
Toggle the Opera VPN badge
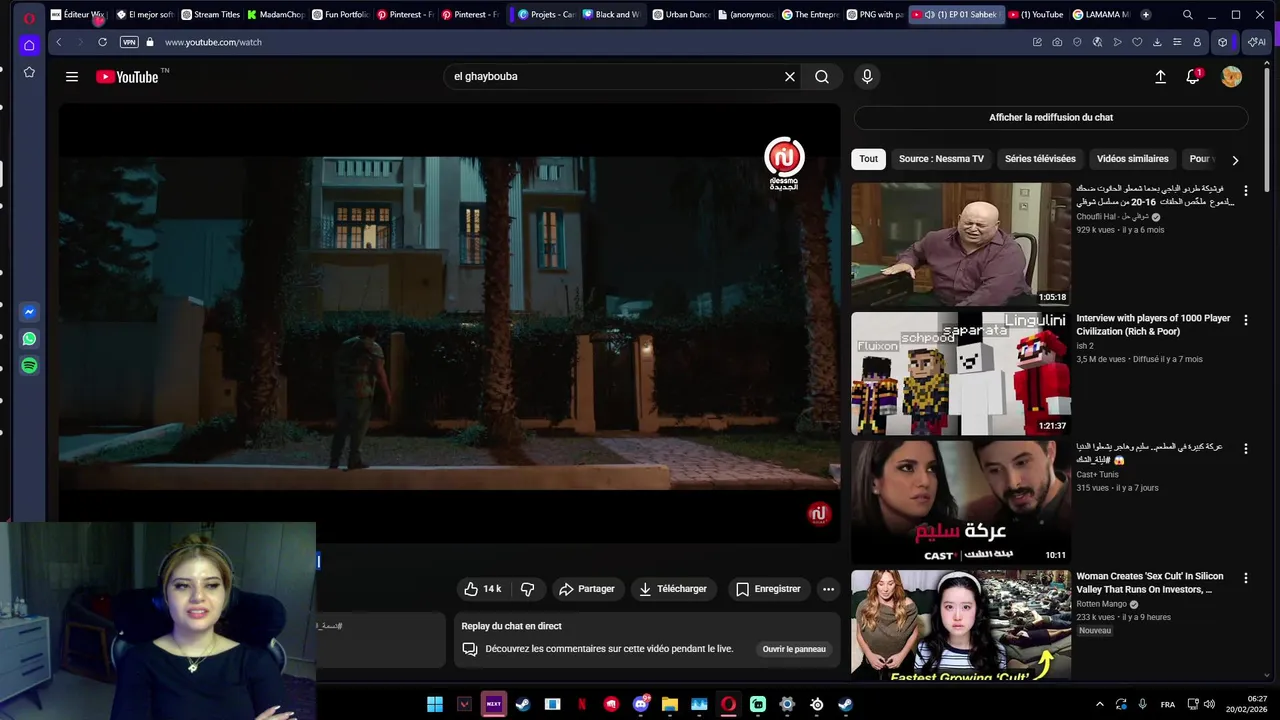point(129,42)
